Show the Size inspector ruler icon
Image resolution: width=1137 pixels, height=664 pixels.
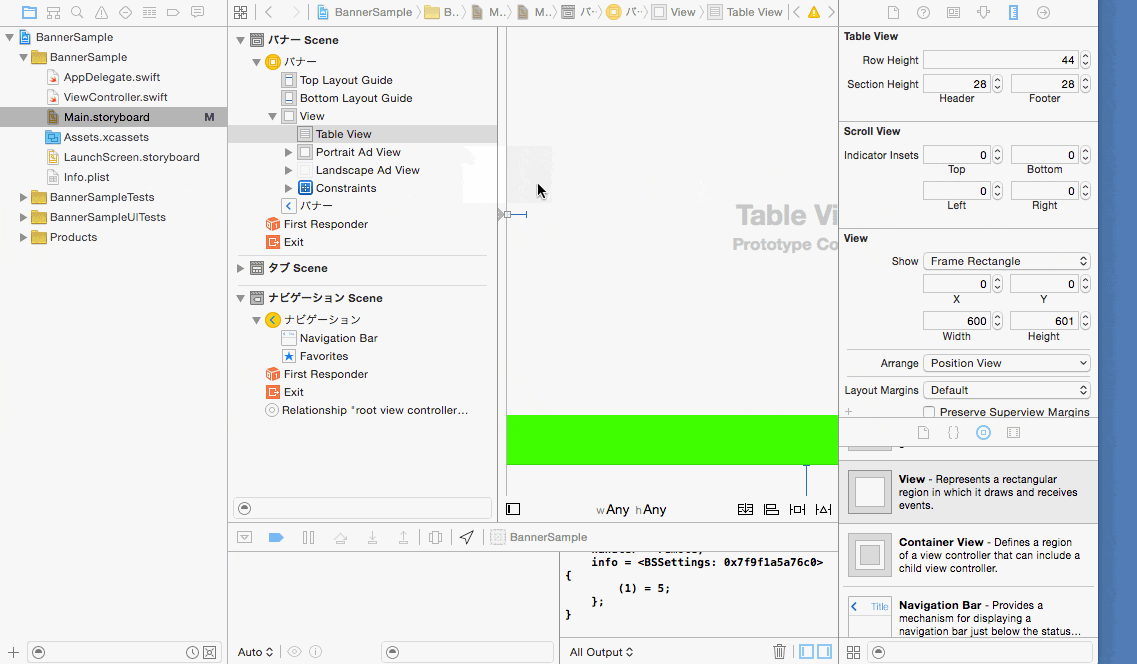(x=1014, y=12)
